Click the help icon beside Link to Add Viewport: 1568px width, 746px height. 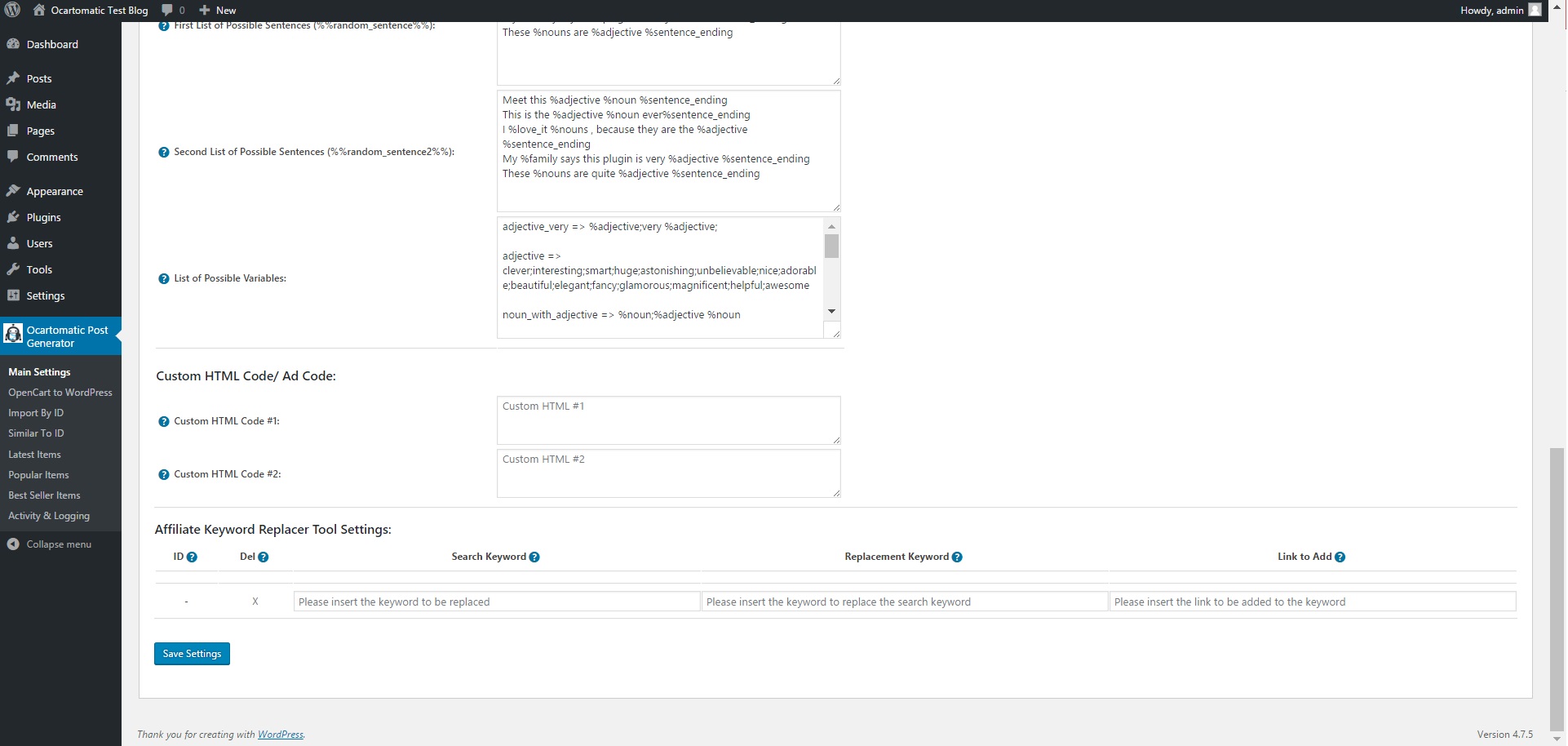[x=1340, y=557]
